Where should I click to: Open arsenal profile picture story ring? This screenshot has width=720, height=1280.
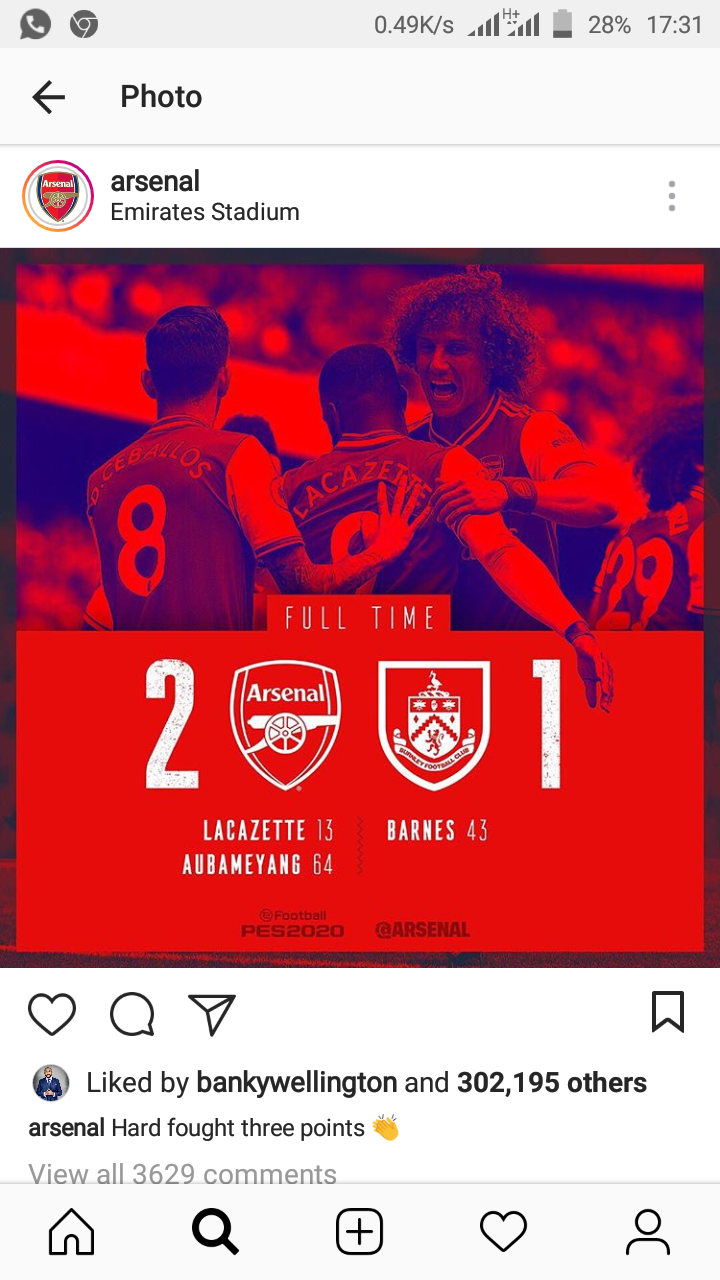click(x=58, y=196)
